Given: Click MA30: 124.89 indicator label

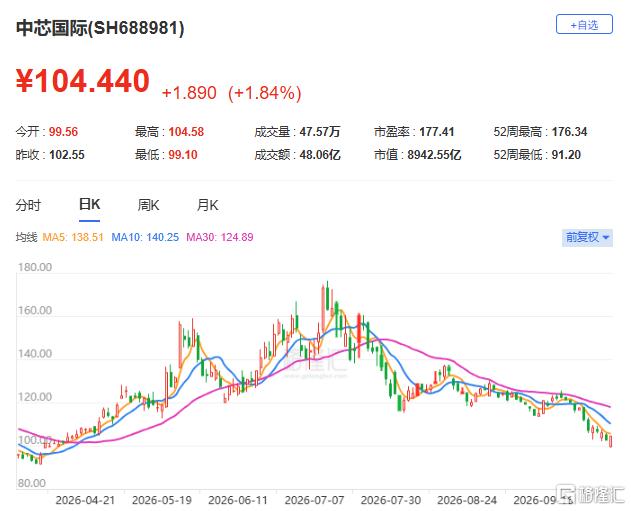Looking at the screenshot, I should [x=219, y=237].
